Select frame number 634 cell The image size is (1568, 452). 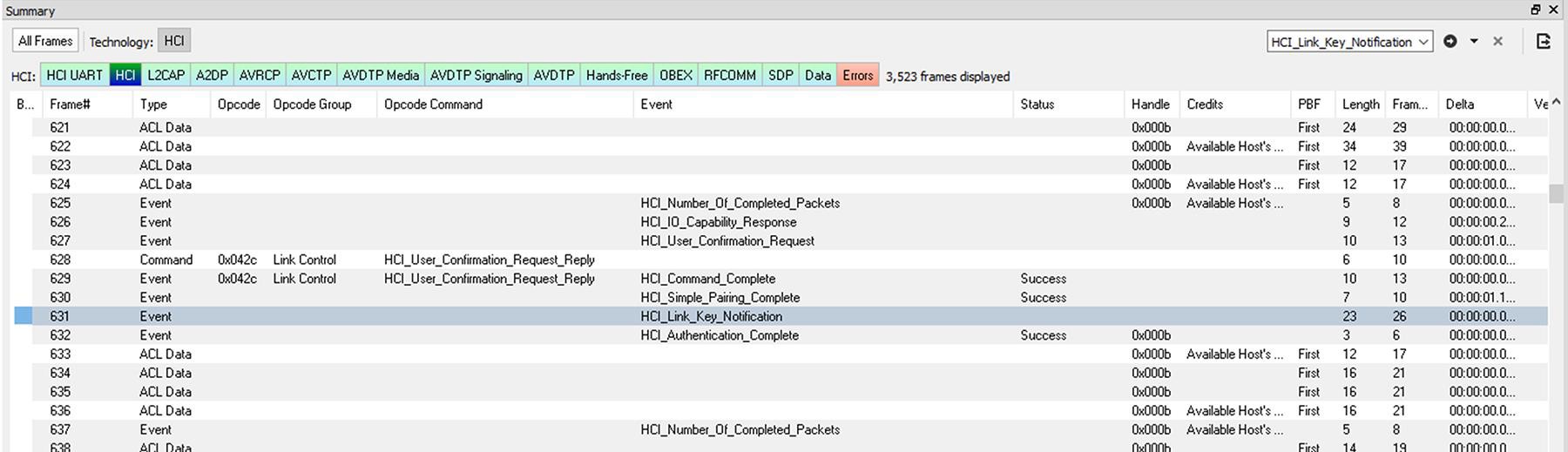59,373
